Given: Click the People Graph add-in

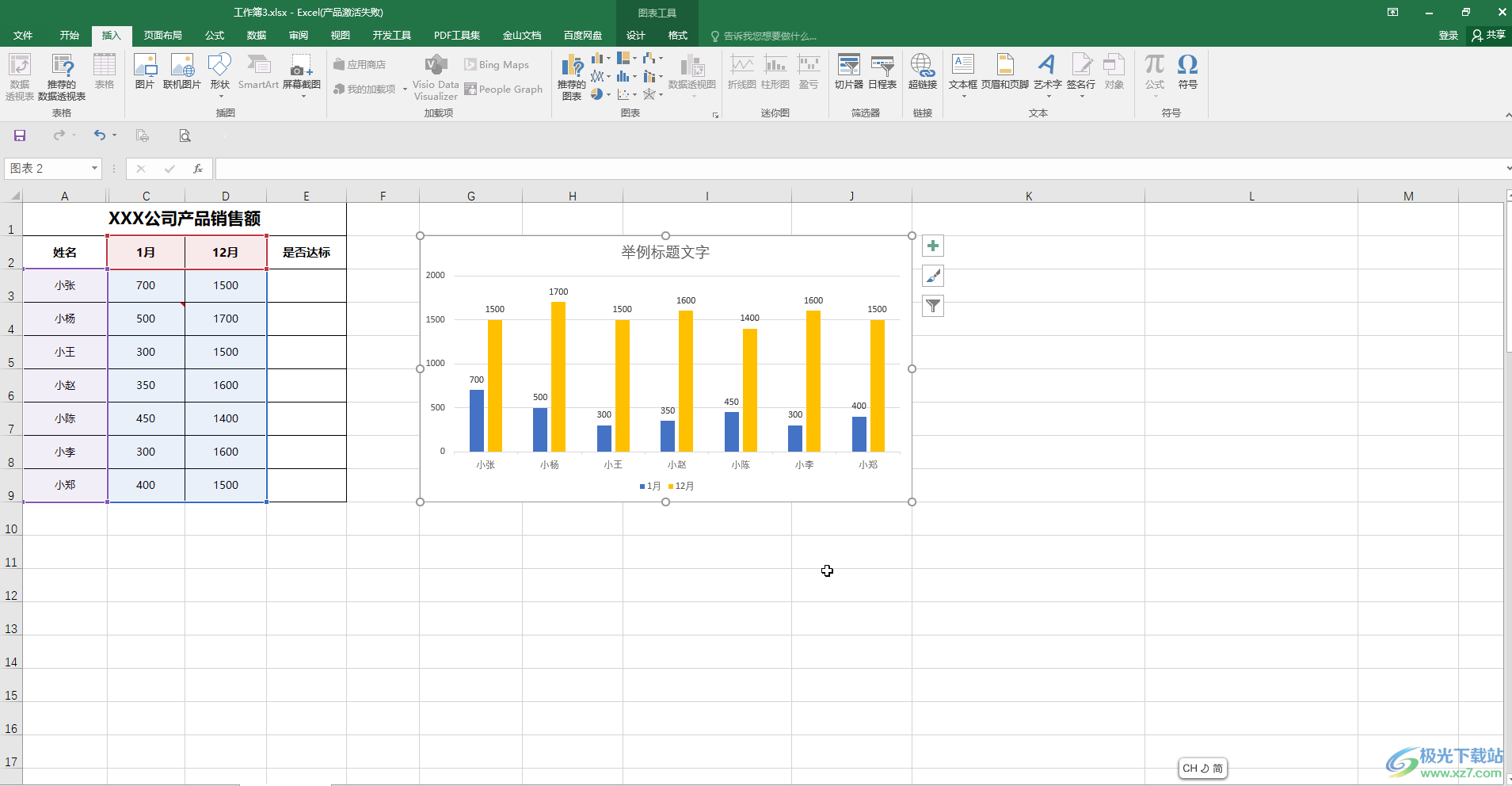Looking at the screenshot, I should (504, 89).
